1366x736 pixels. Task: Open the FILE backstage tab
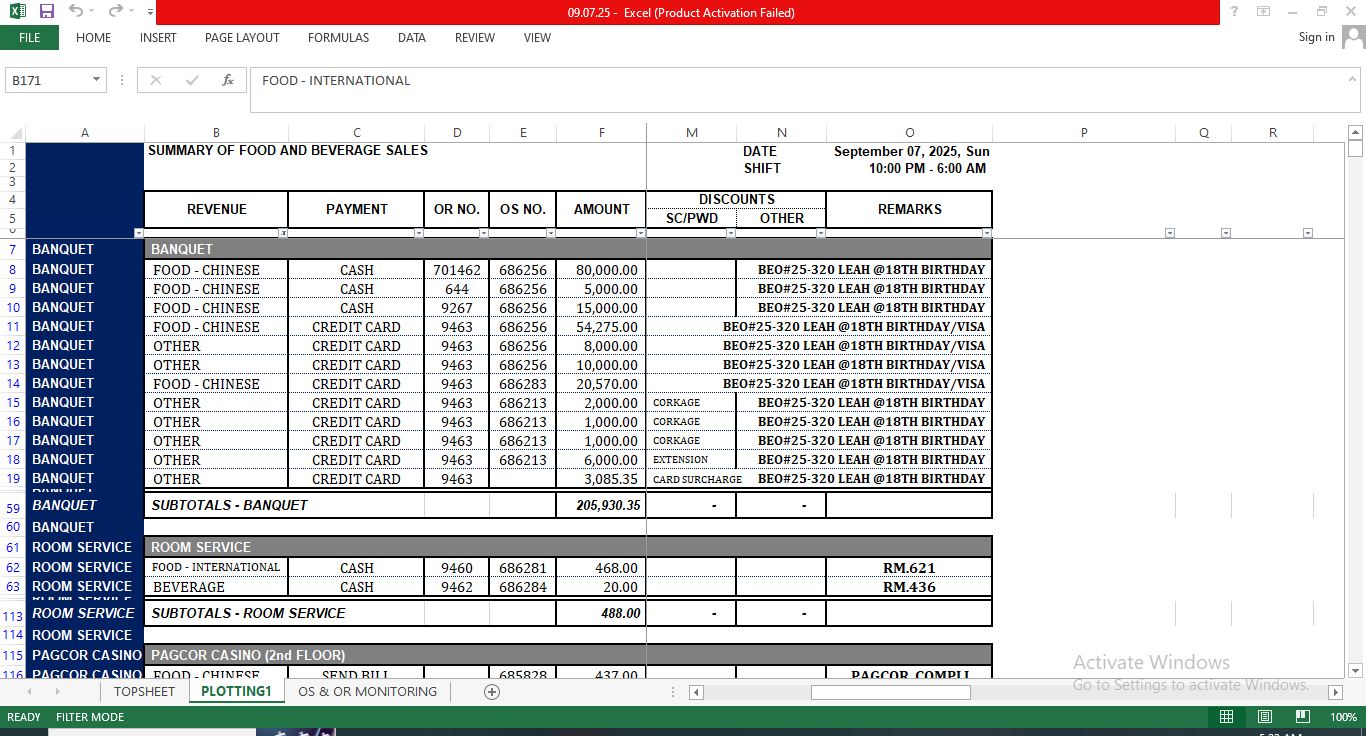pyautogui.click(x=29, y=37)
